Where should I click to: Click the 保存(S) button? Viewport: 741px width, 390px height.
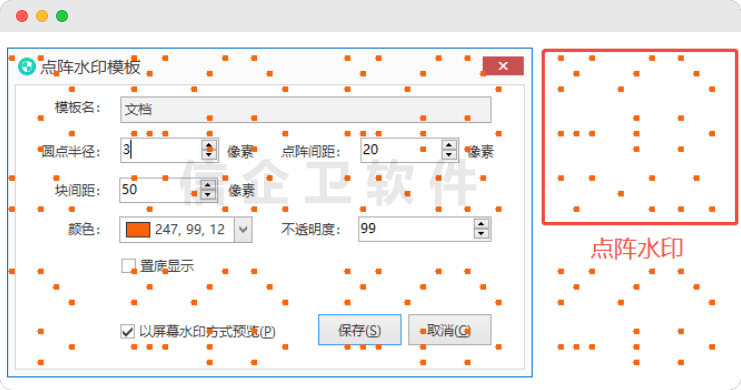[360, 330]
